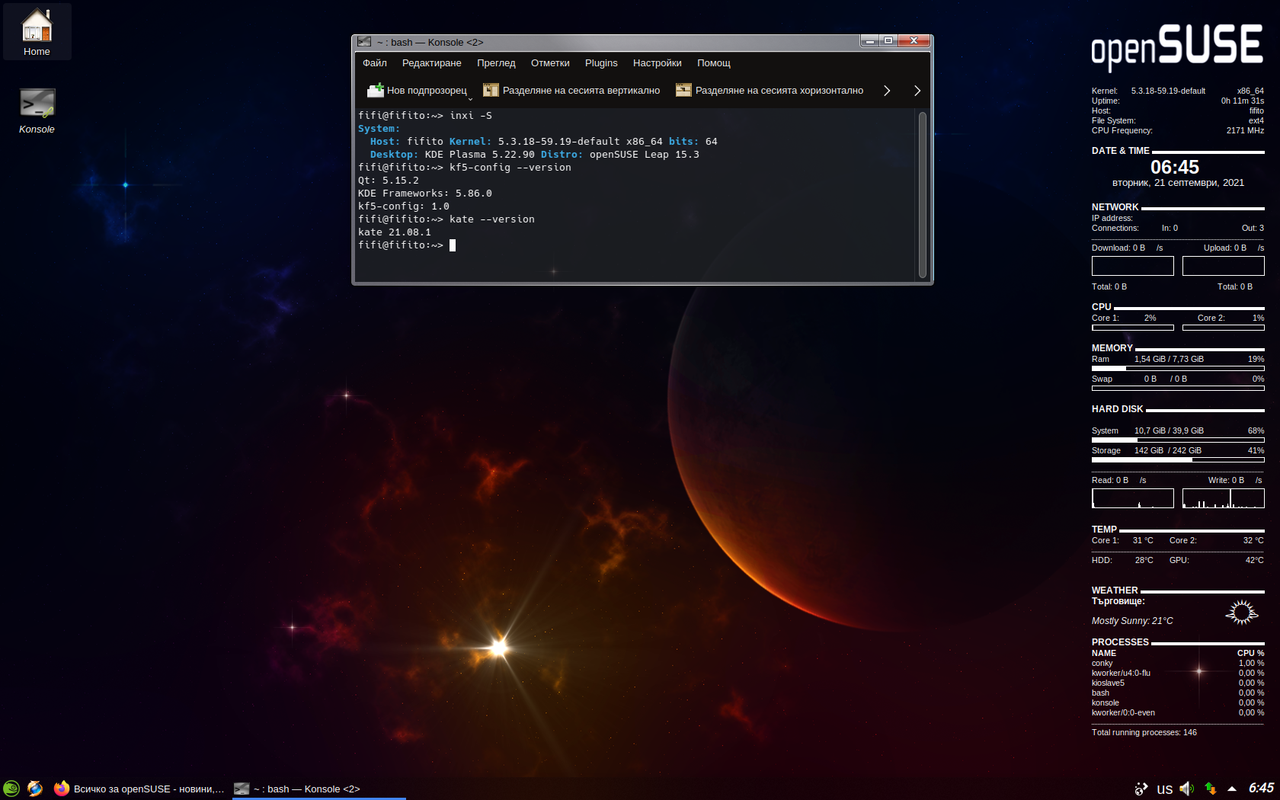
Task: Open the volume speaker tray icon
Action: coord(1187,789)
